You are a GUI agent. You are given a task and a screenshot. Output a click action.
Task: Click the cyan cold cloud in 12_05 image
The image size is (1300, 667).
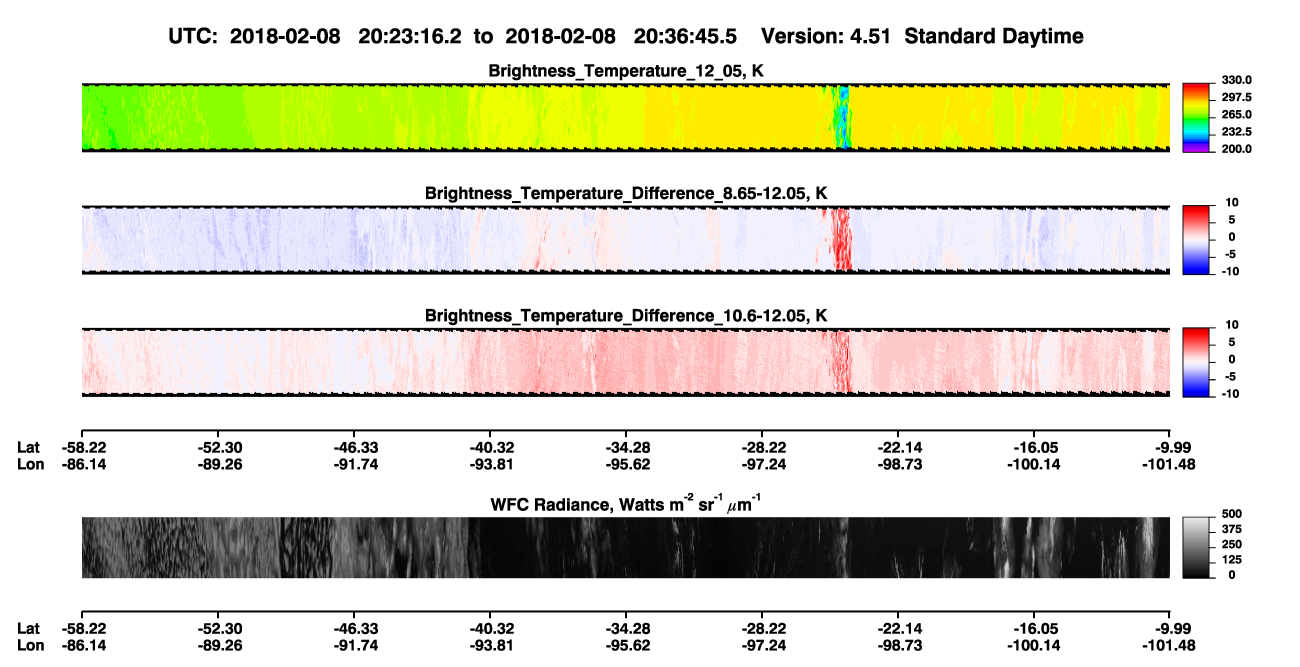click(x=842, y=117)
